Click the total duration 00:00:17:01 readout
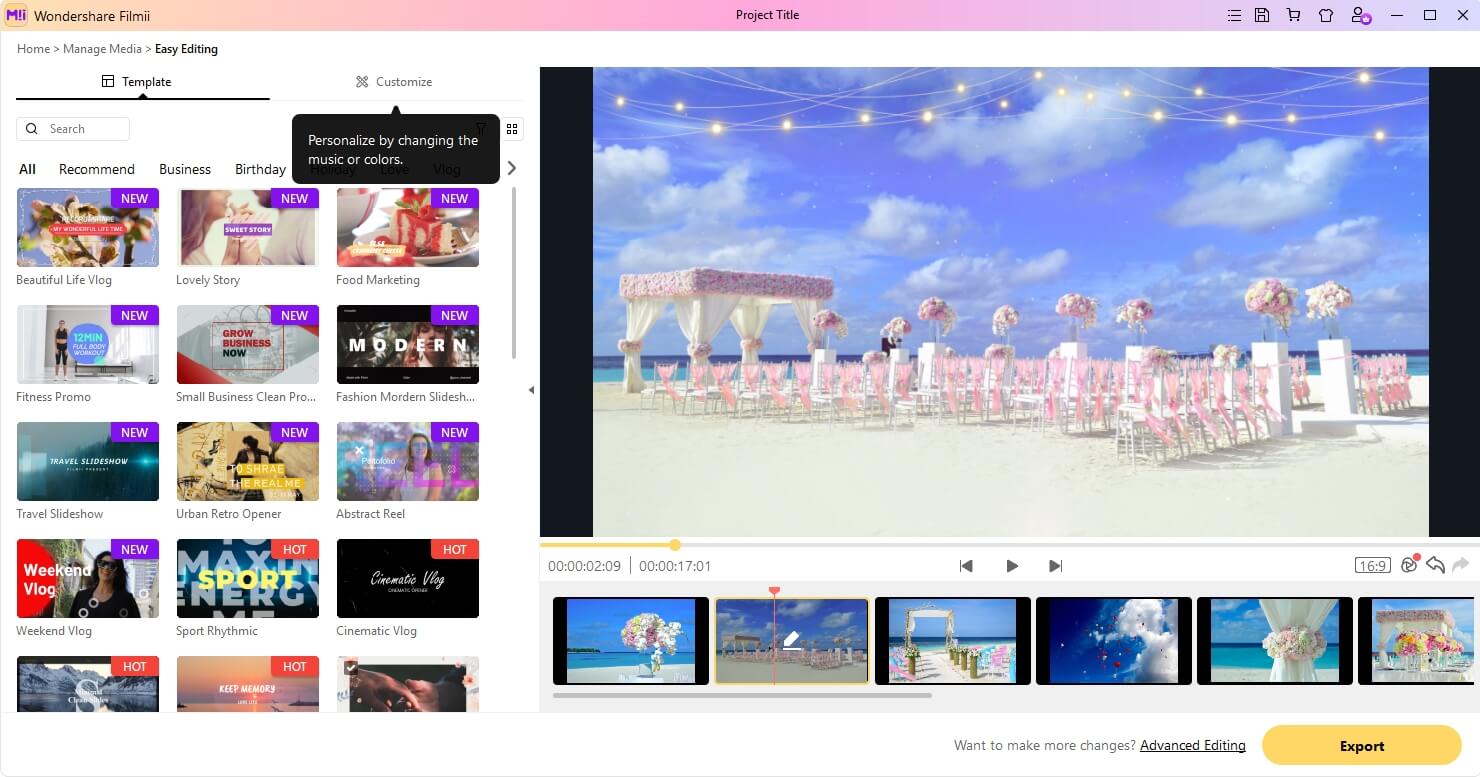The width and height of the screenshot is (1480, 777). [675, 566]
